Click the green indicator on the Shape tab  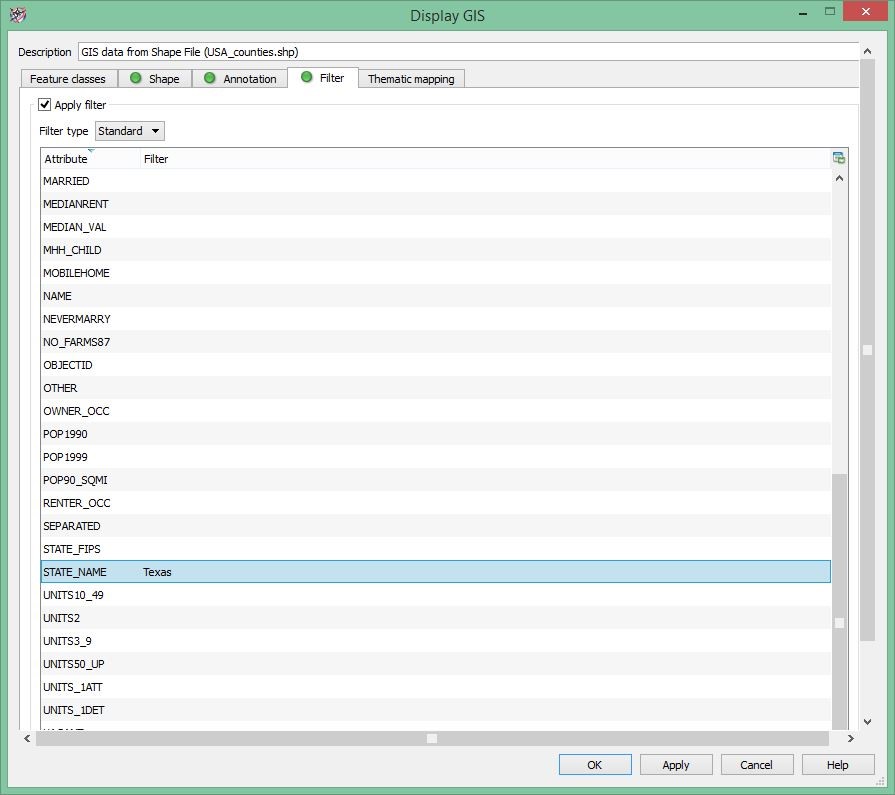point(136,78)
